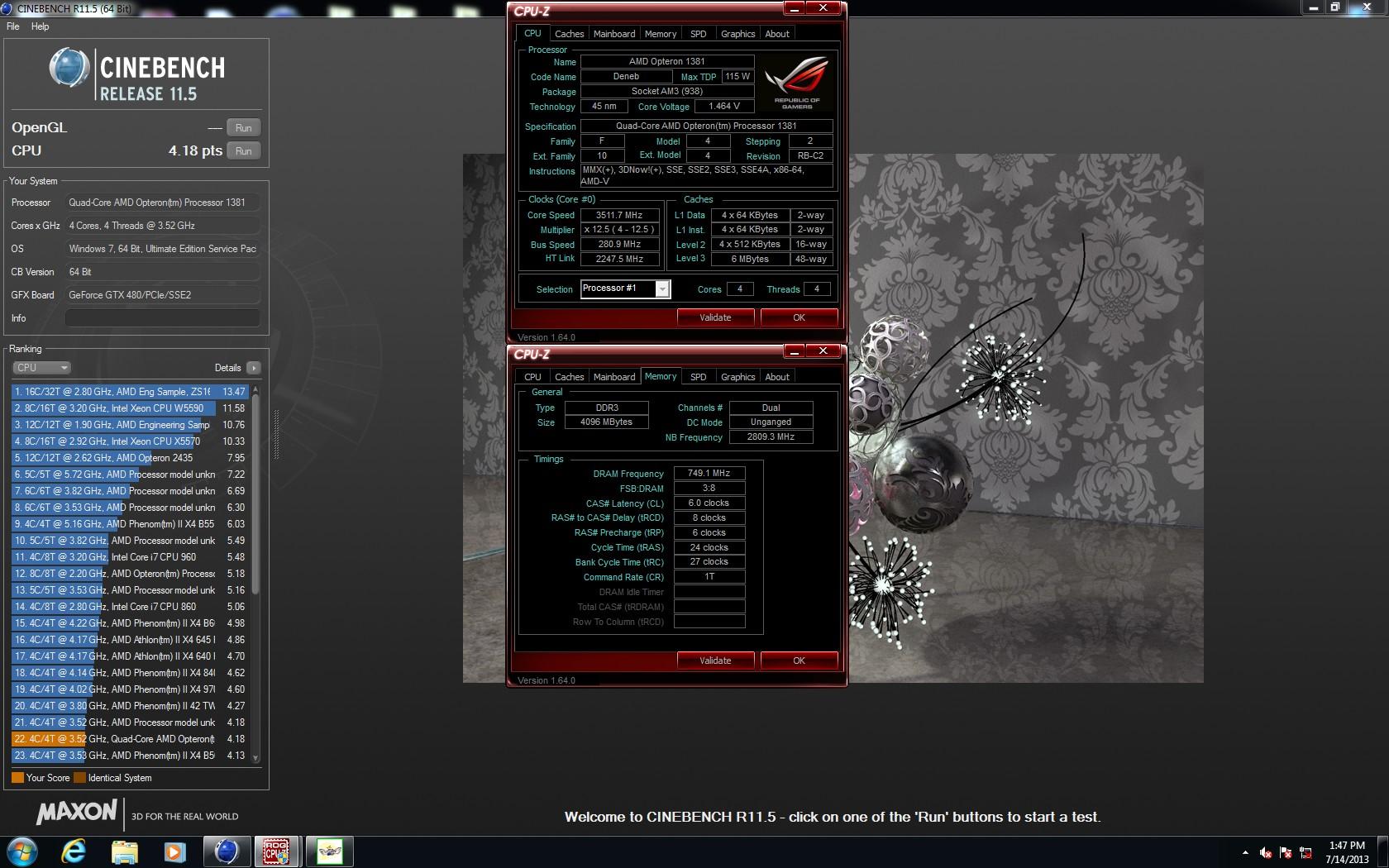Click the muted volume tray icon
The height and width of the screenshot is (868, 1389).
point(1265,852)
